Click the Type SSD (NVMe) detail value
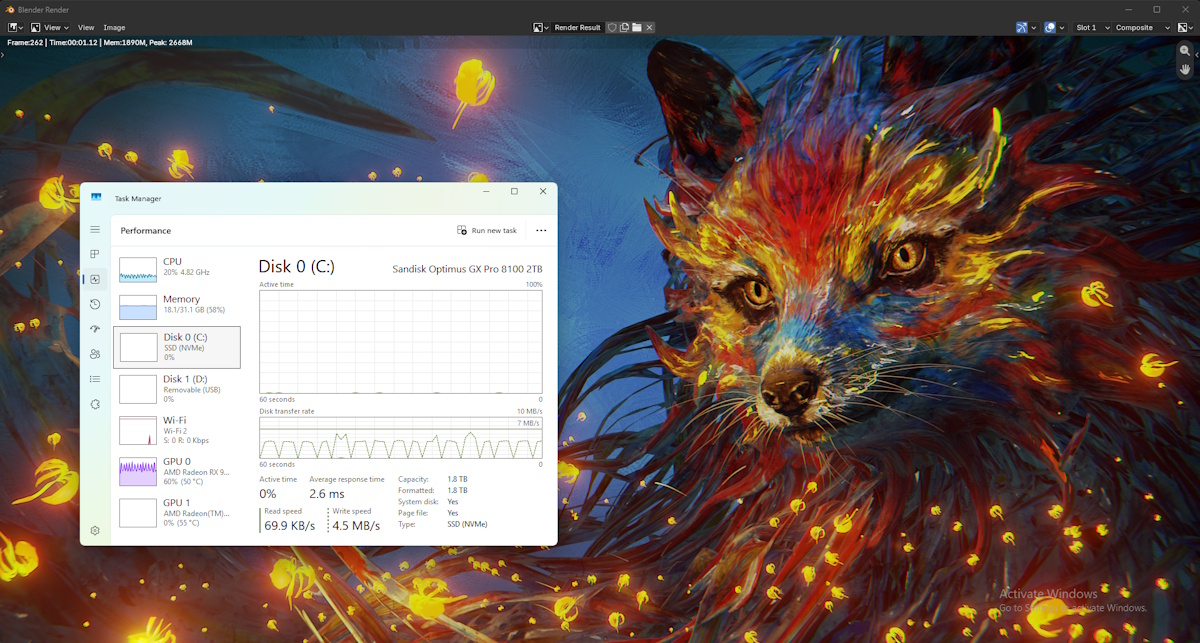Viewport: 1200px width, 643px height. [466, 524]
